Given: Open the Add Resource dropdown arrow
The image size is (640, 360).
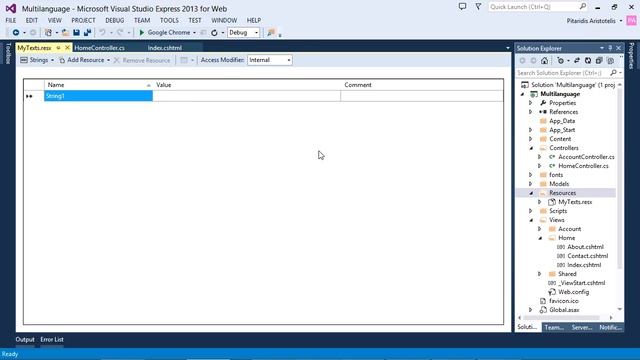Looking at the screenshot, I should [x=108, y=60].
